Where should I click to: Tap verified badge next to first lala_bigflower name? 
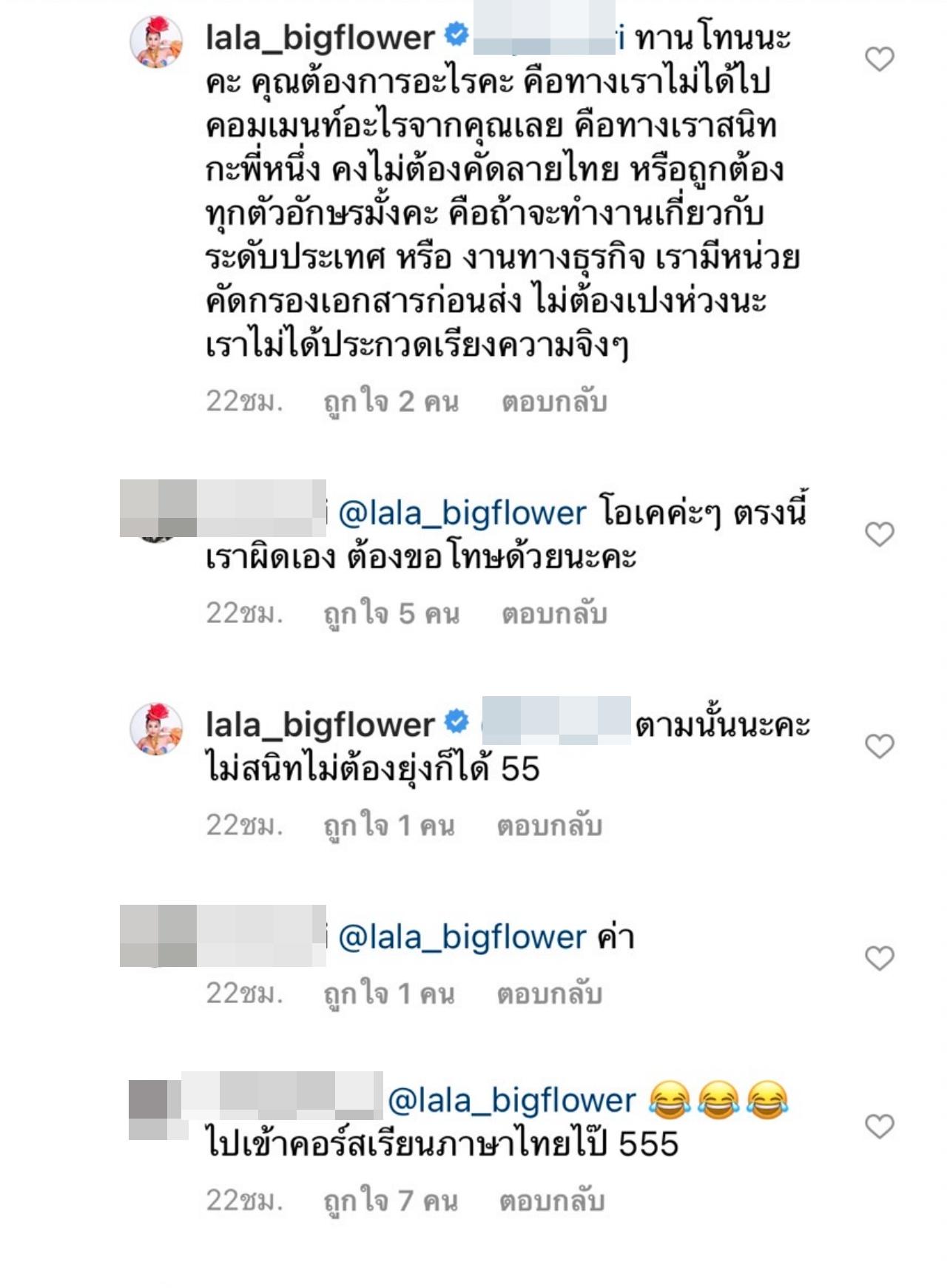[456, 34]
